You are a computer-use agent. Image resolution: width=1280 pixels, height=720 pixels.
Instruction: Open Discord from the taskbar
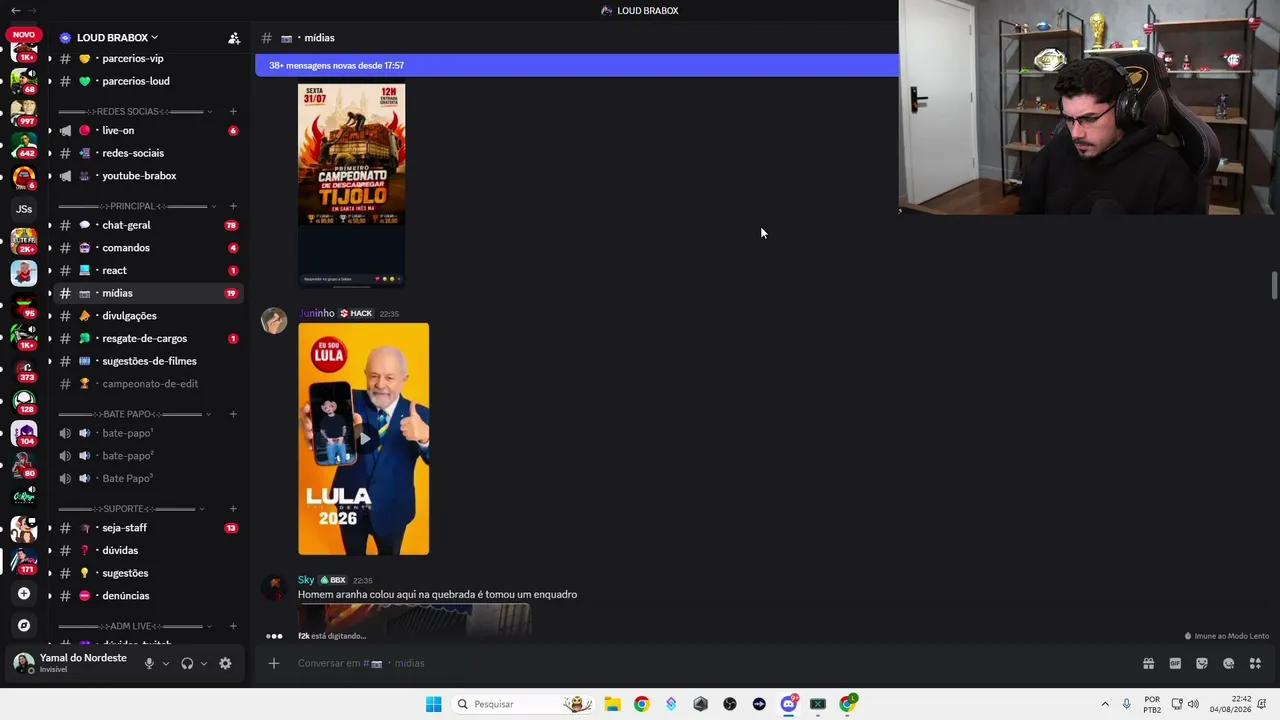789,704
